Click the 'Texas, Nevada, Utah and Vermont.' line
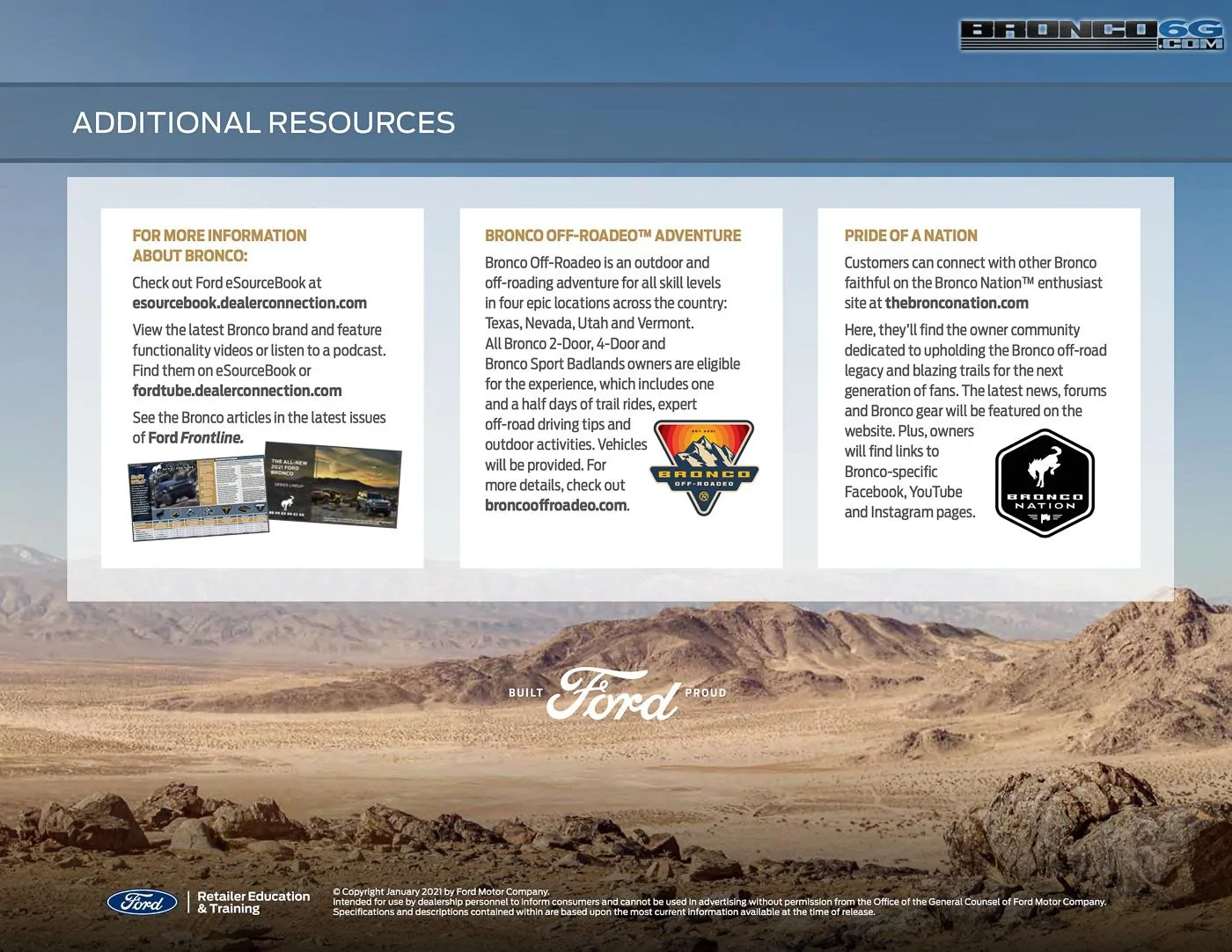The width and height of the screenshot is (1232, 952). [590, 323]
